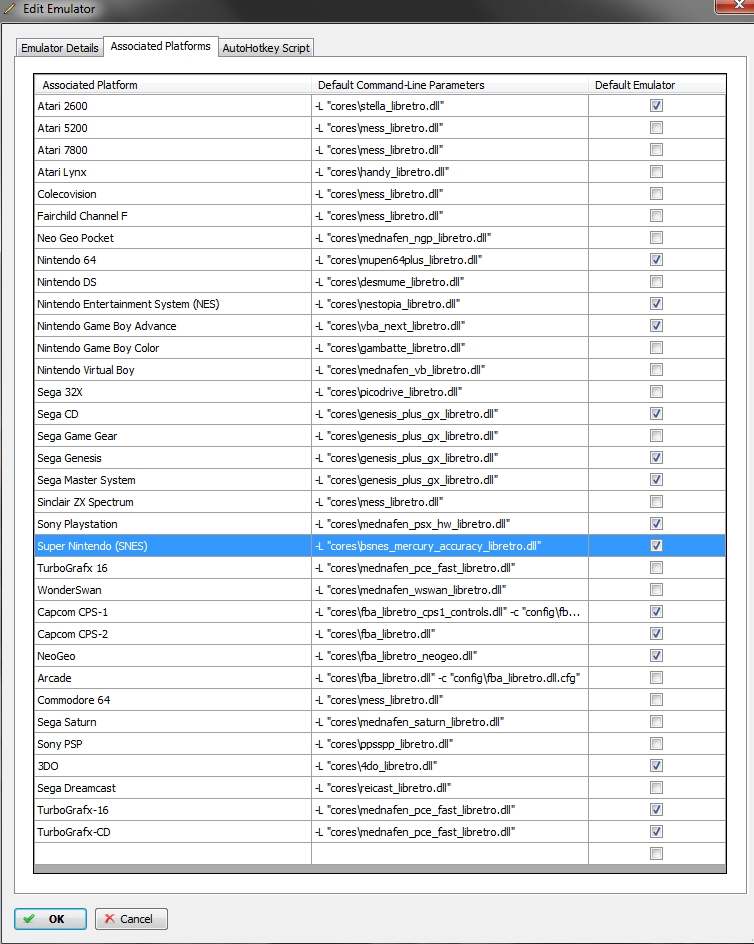This screenshot has height=944, width=754.
Task: Uncheck Default Emulator for Sega CD
Action: coord(656,414)
